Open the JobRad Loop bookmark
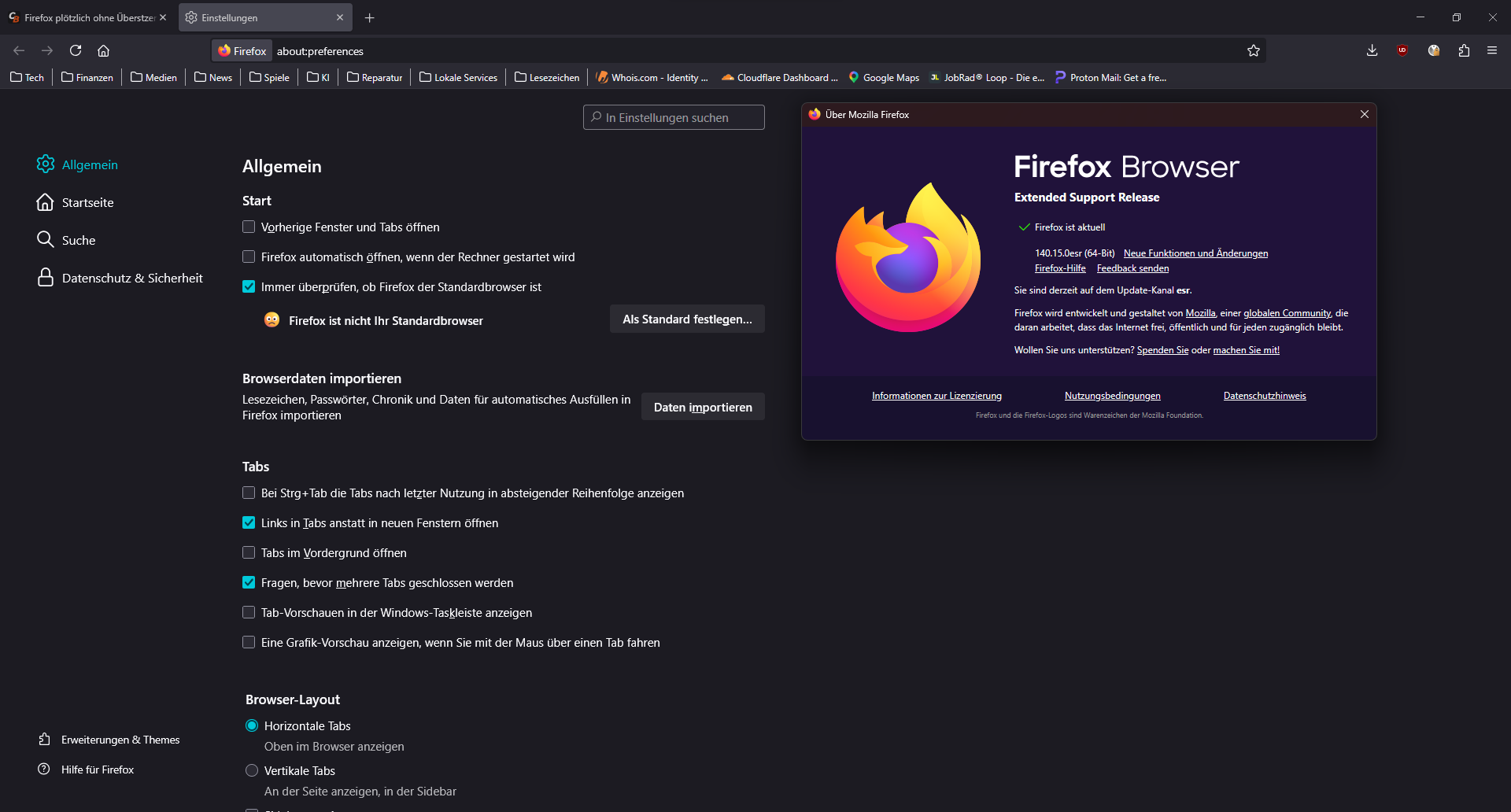The height and width of the screenshot is (812, 1511). [988, 77]
